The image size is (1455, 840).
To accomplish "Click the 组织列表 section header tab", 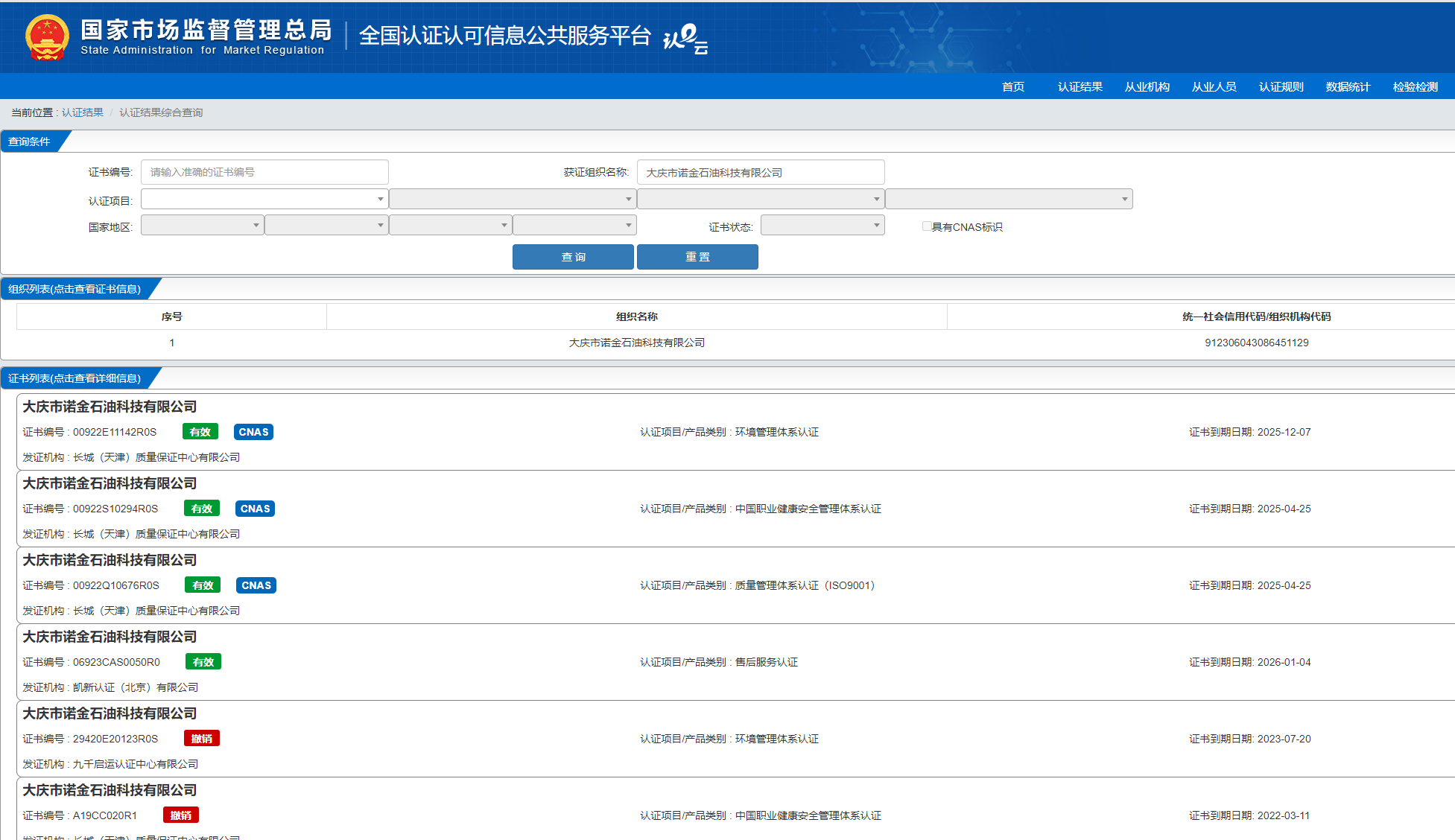I will pos(75,289).
